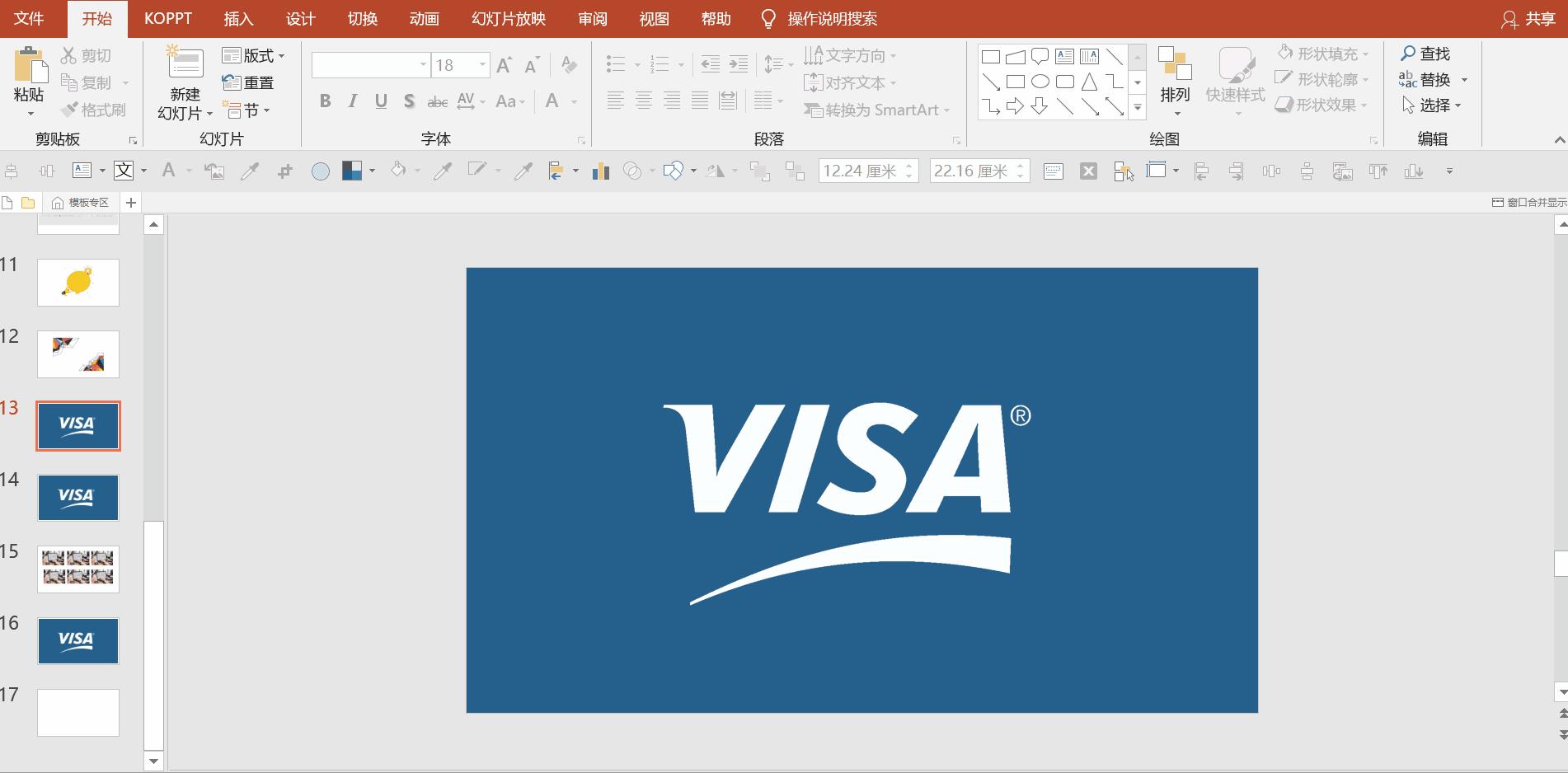This screenshot has height=773, width=1568.
Task: Choose the right block arrow shape
Action: tap(1016, 106)
